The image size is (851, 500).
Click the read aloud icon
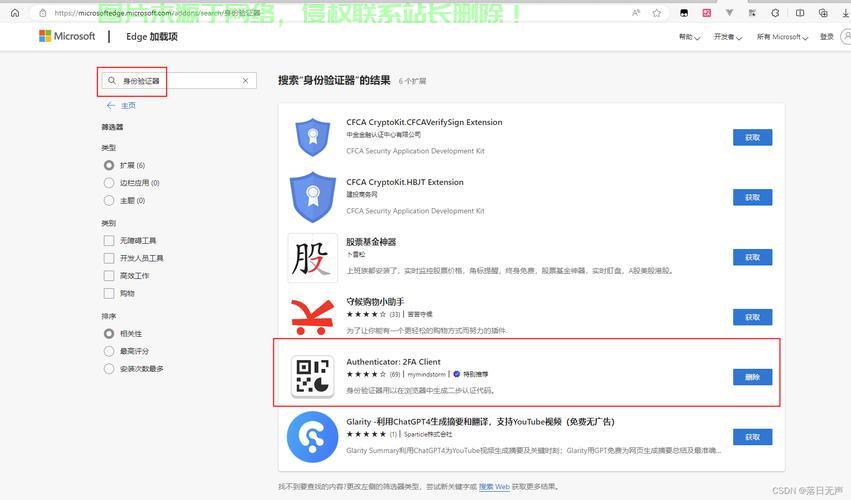(636, 13)
